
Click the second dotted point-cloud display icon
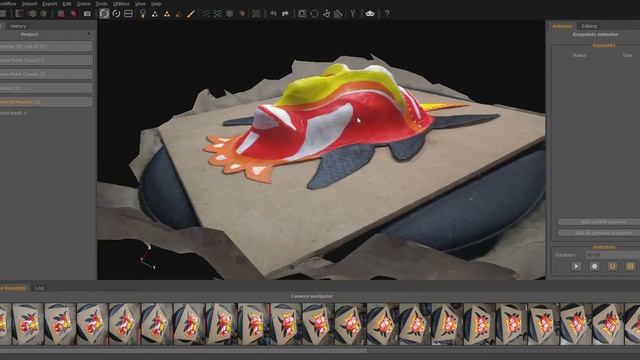click(218, 13)
